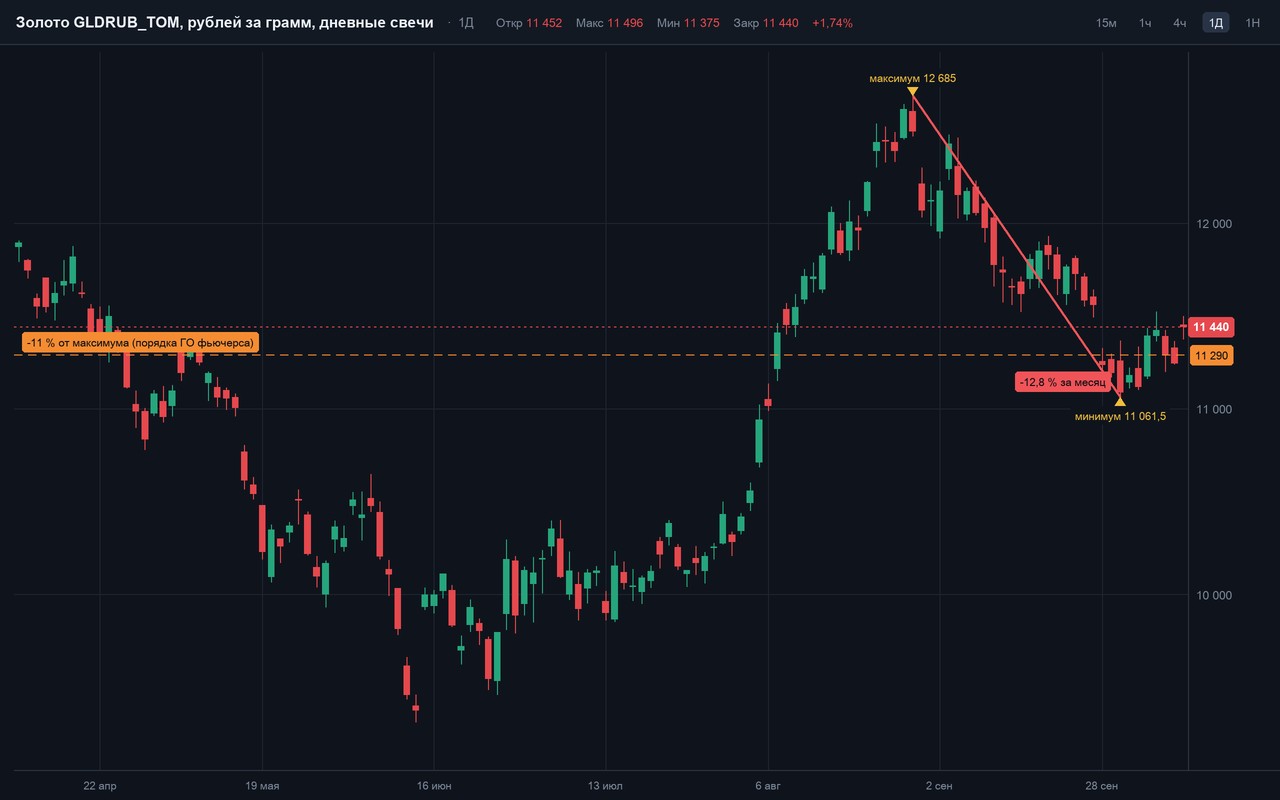Screen dimensions: 1280x800
Task: Click the 1Д interval label beside the title
Action: (x=466, y=23)
